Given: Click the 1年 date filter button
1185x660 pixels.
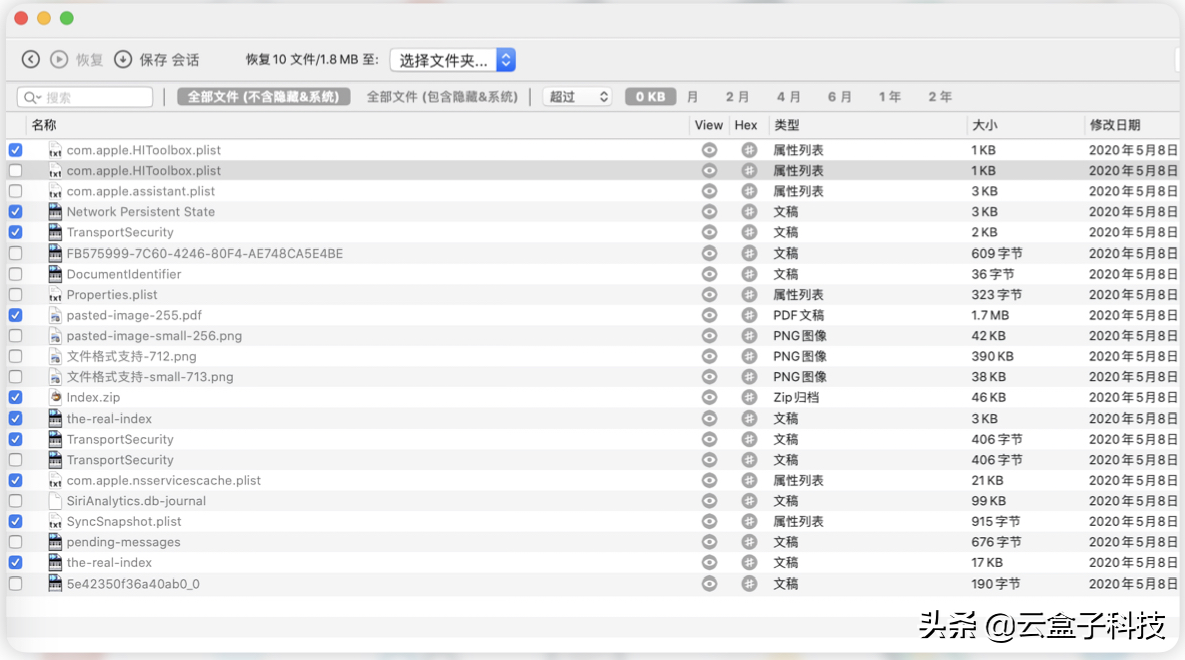Looking at the screenshot, I should coord(889,97).
